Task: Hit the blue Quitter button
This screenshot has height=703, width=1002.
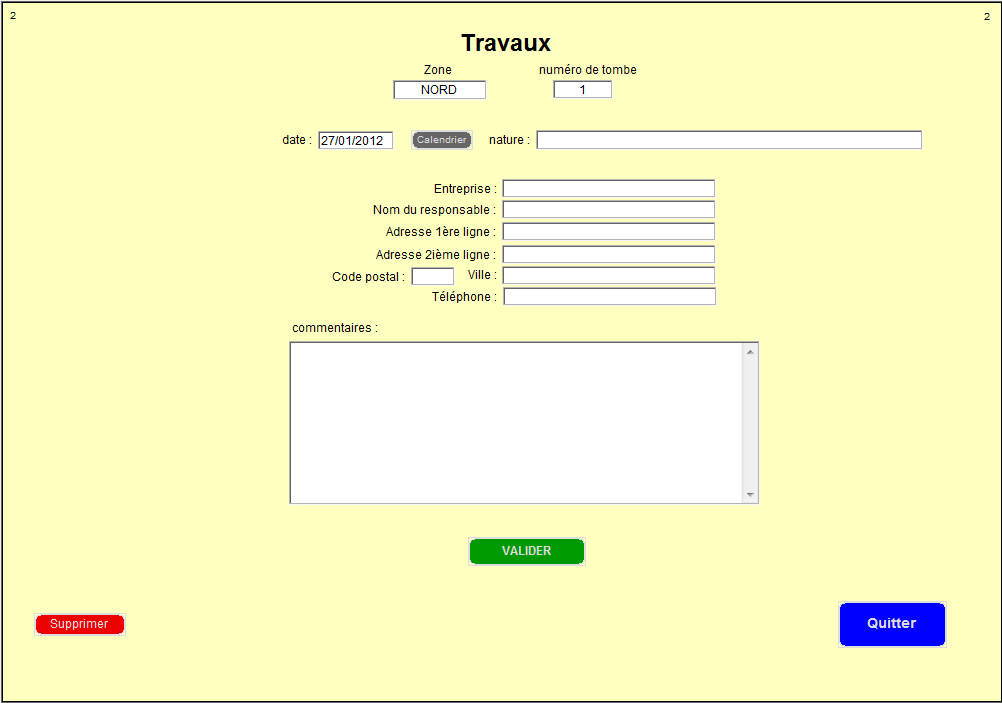Action: coord(891,623)
